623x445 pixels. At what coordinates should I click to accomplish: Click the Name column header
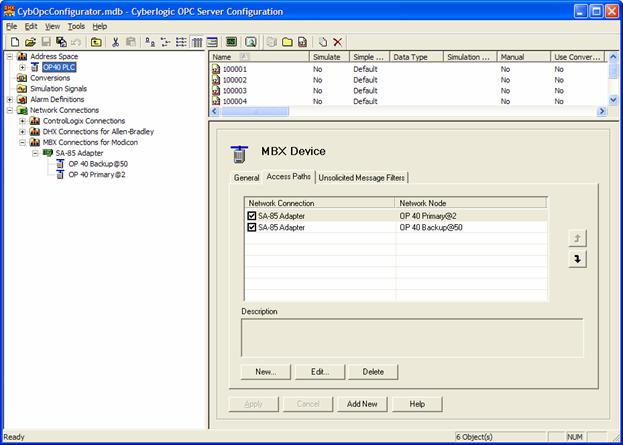pos(225,58)
